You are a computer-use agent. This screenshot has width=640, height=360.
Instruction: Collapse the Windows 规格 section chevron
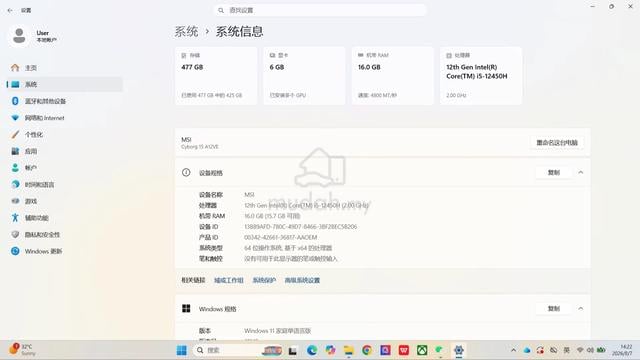(x=580, y=309)
